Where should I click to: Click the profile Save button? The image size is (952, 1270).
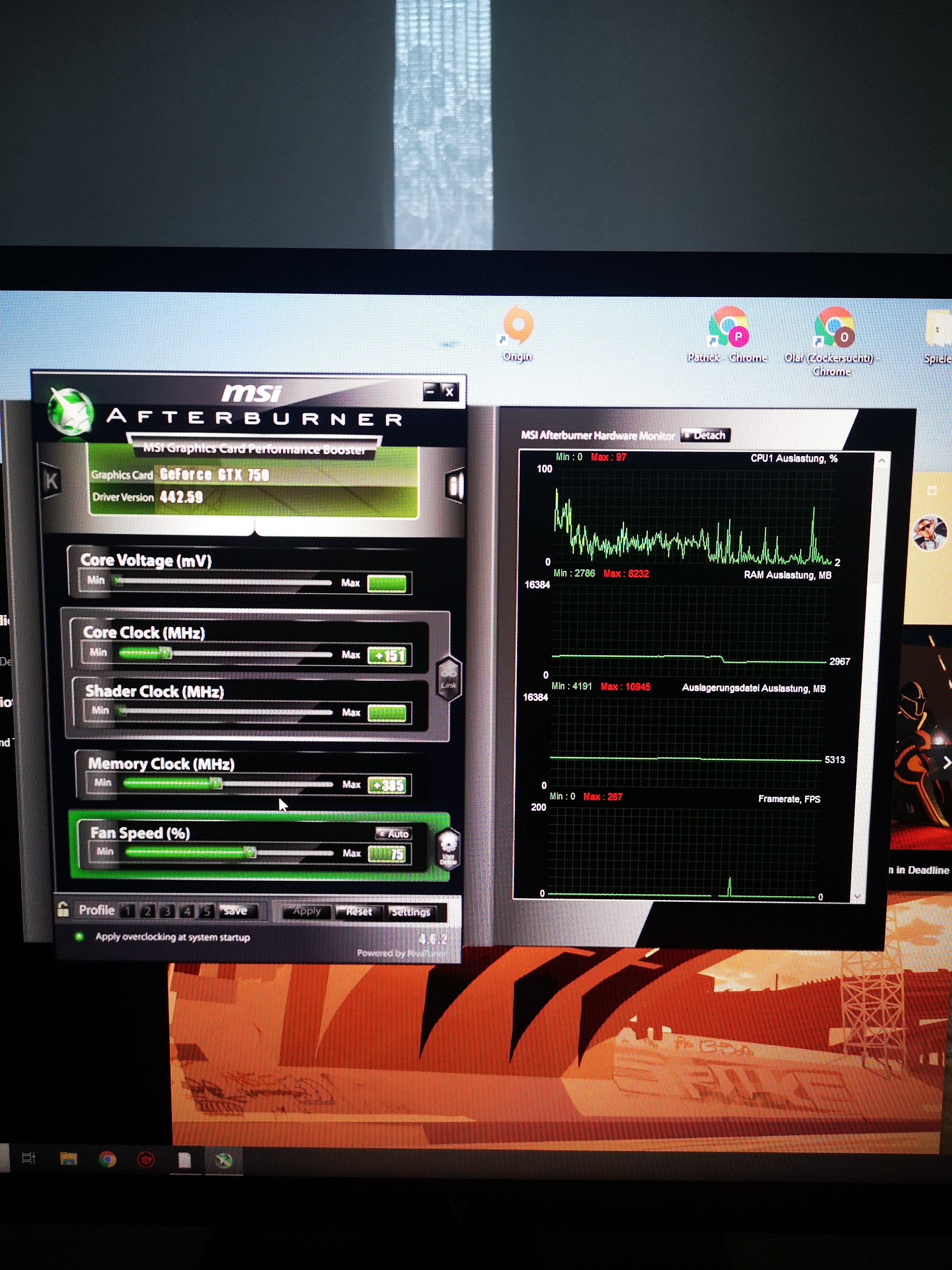tap(238, 911)
